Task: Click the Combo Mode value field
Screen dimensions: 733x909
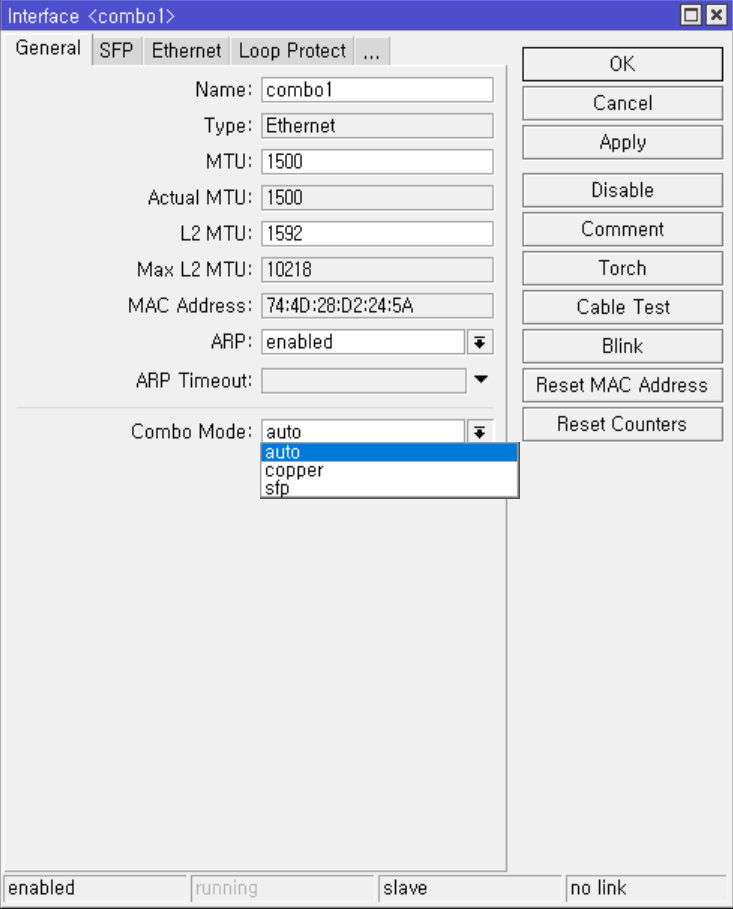Action: (x=363, y=431)
